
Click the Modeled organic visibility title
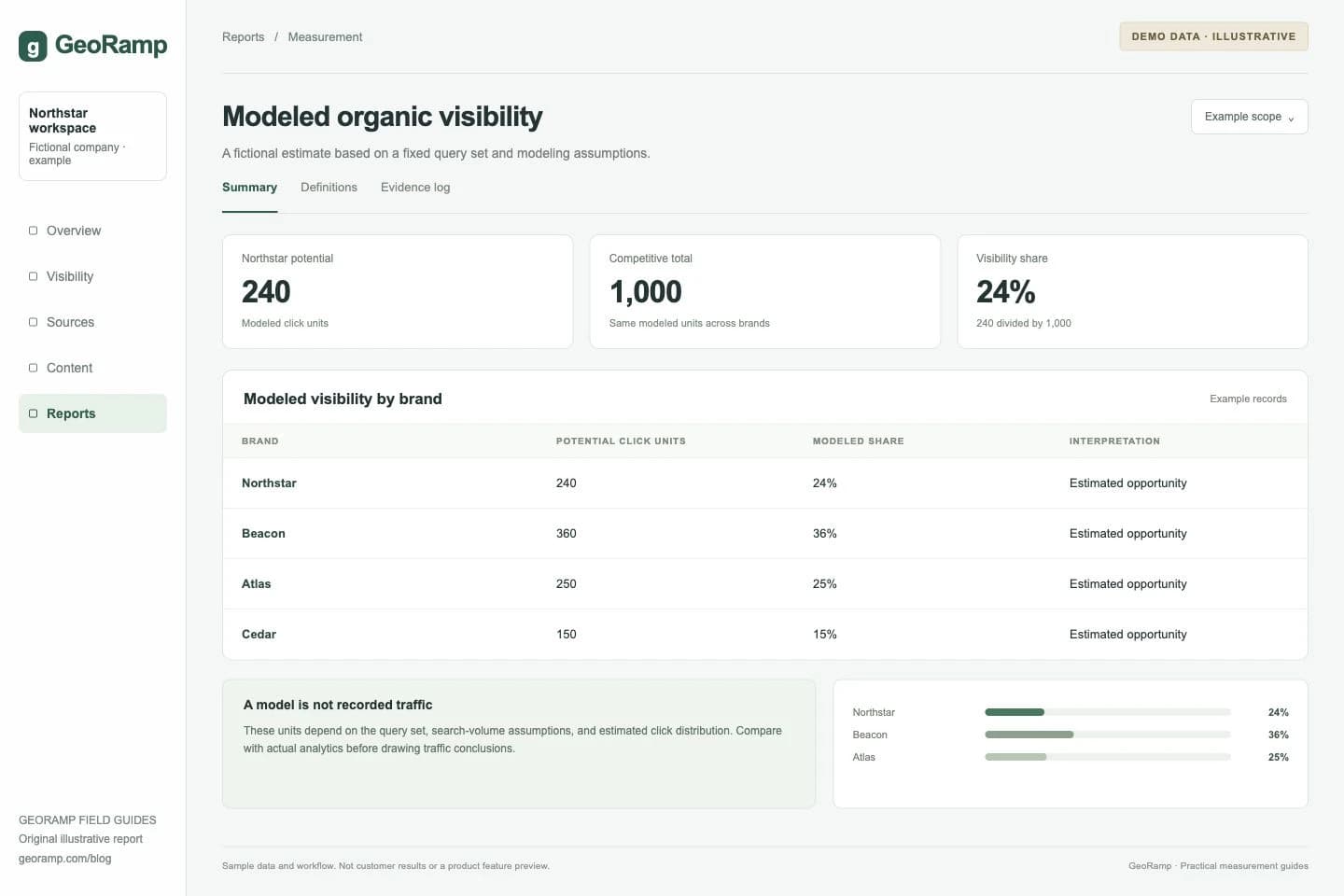click(x=382, y=117)
